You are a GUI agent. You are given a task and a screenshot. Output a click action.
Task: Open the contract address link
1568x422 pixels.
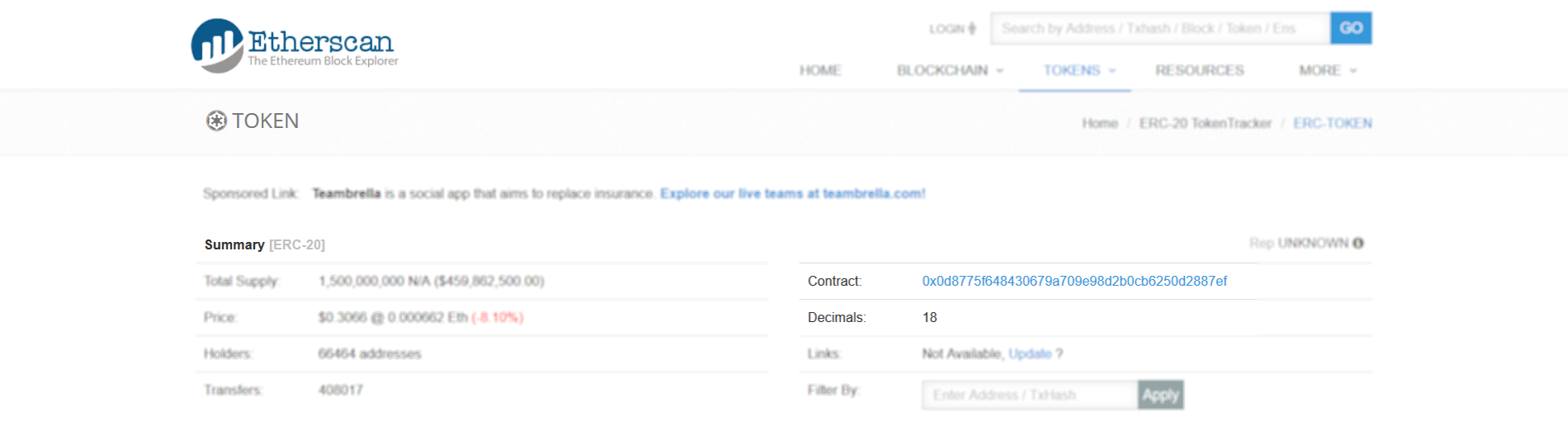[1074, 282]
